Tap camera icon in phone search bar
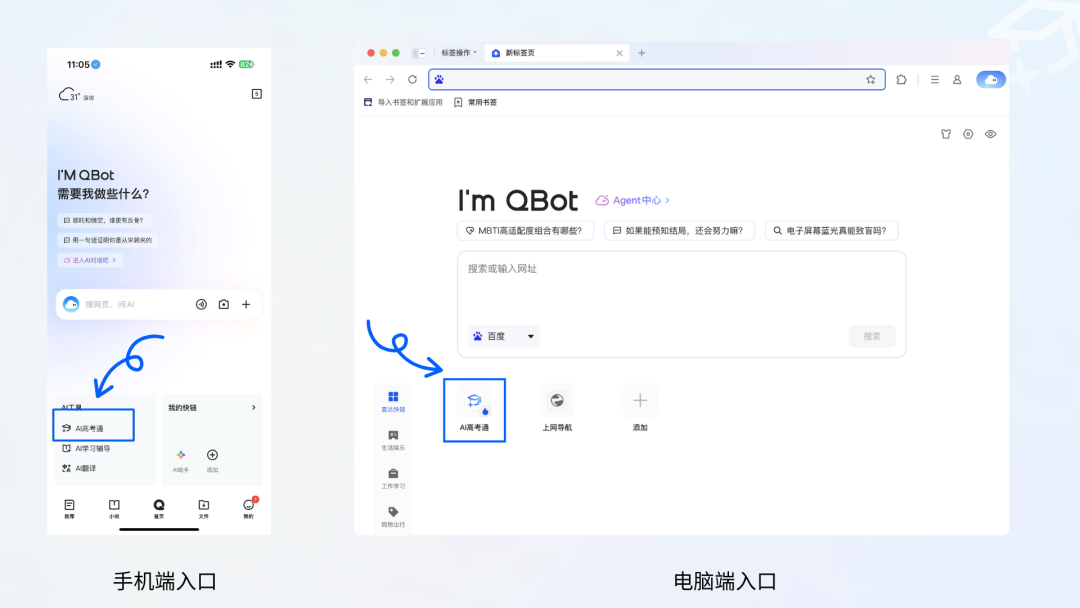The width and height of the screenshot is (1080, 608). [x=224, y=304]
